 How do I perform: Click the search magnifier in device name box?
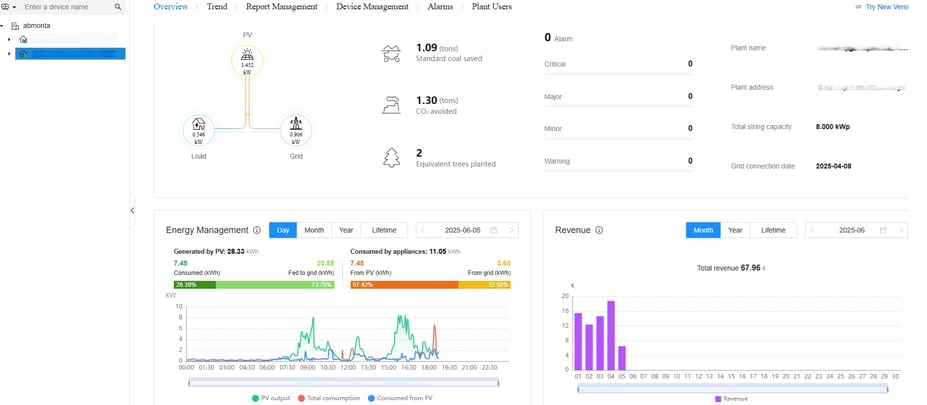118,7
